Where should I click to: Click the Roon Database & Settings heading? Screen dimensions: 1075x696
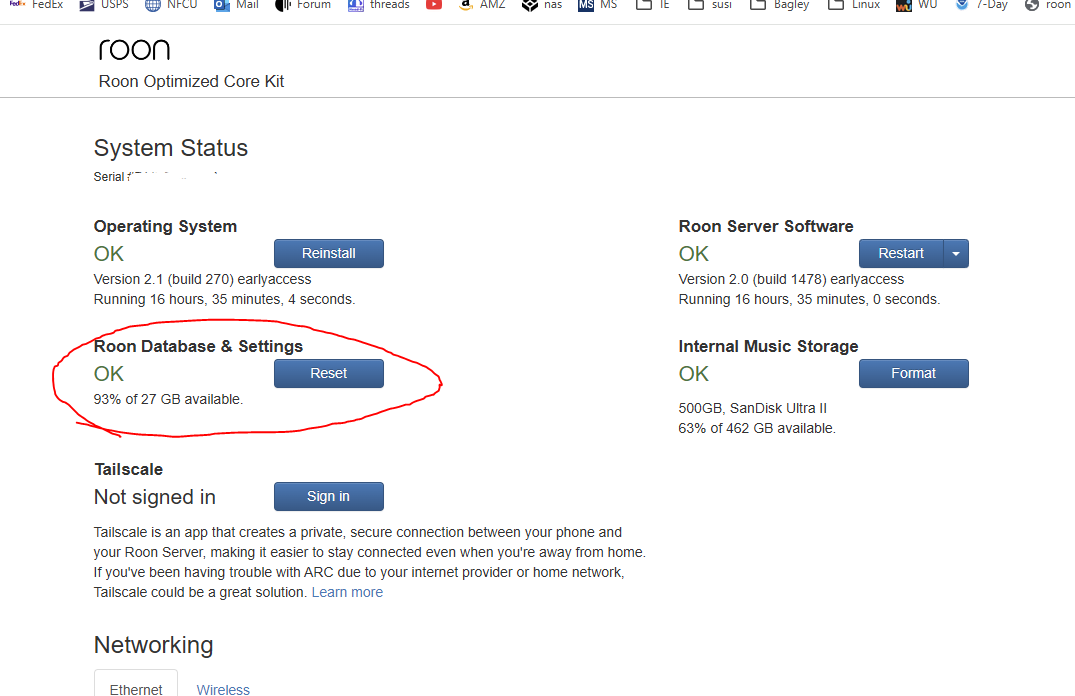[x=198, y=346]
